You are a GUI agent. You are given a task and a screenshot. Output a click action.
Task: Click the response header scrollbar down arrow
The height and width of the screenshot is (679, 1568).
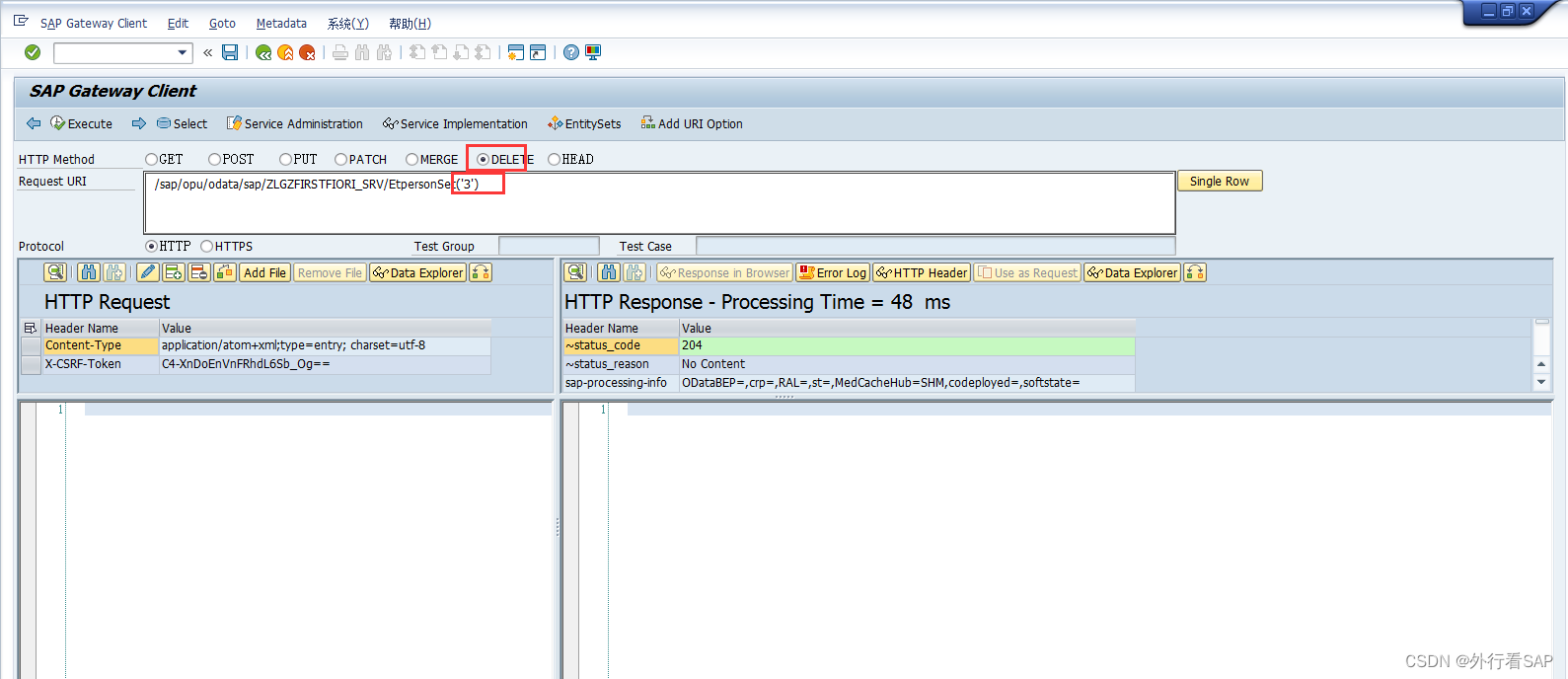coord(1541,382)
